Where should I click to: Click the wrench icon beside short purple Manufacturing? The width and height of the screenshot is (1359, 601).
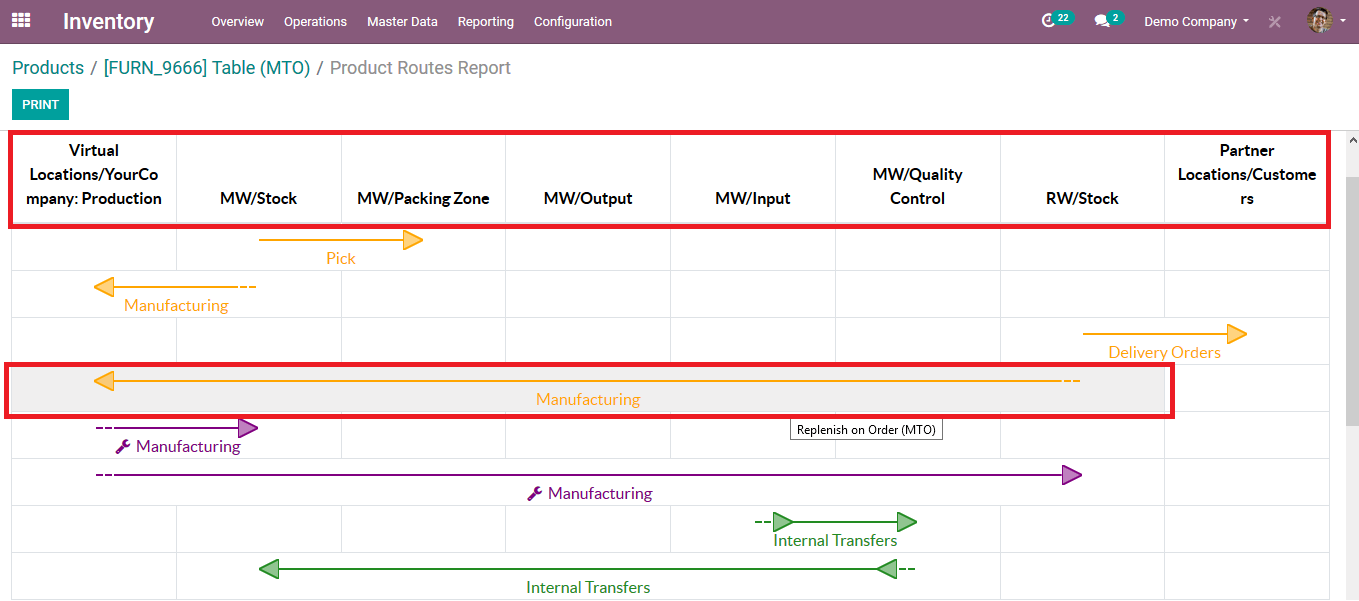123,446
